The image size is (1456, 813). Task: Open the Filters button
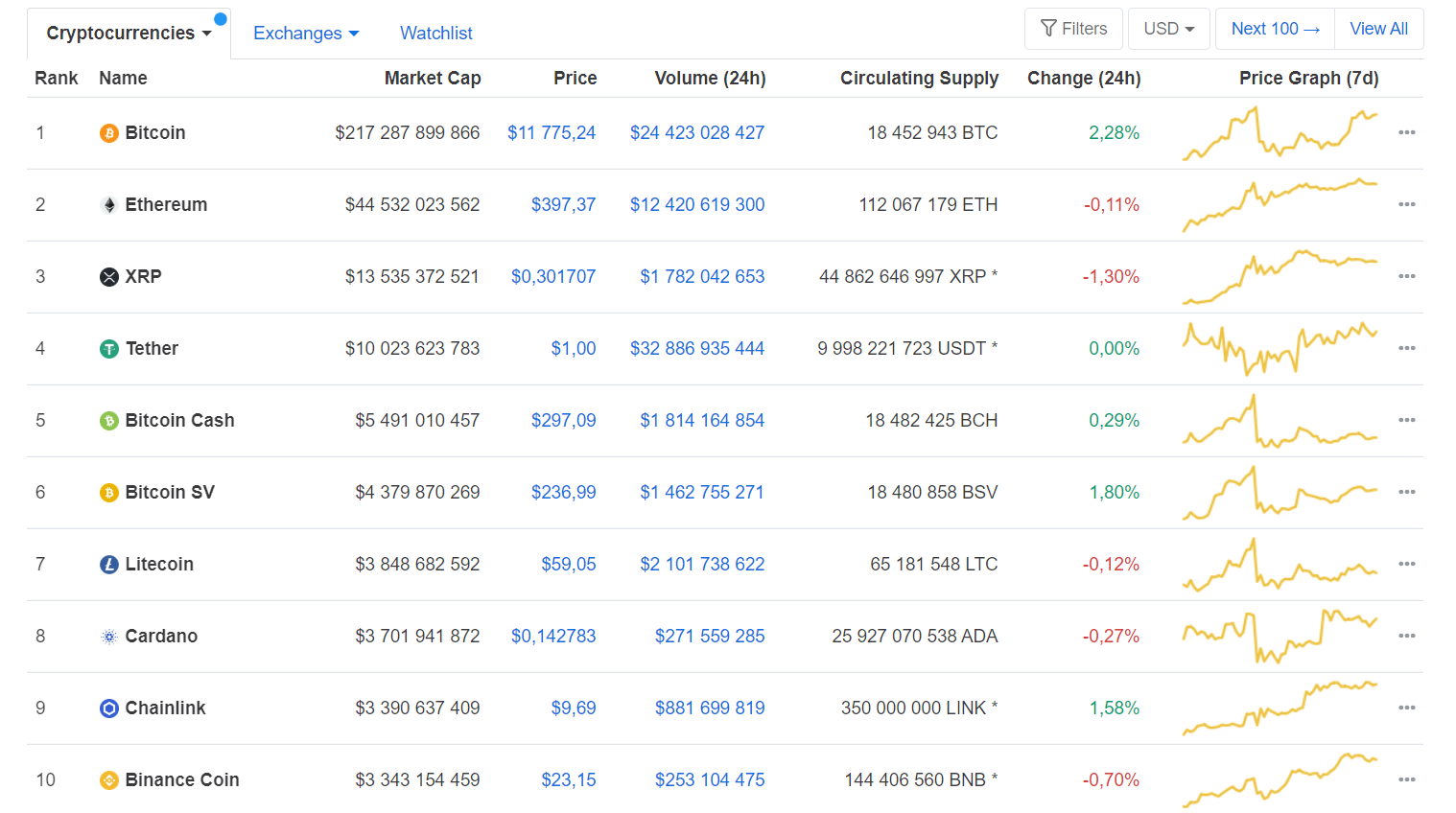point(1073,29)
